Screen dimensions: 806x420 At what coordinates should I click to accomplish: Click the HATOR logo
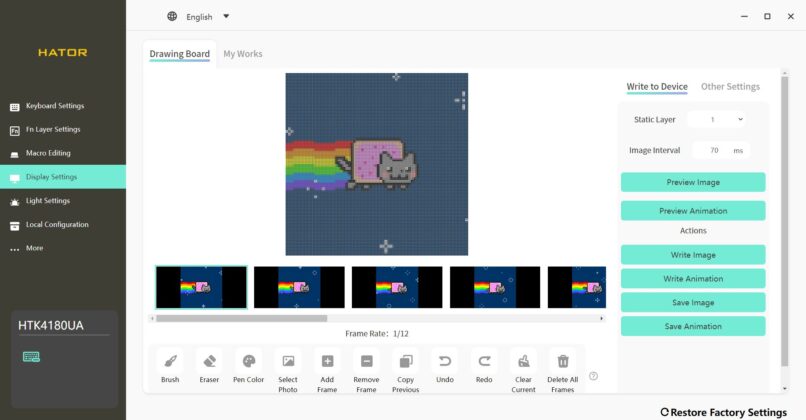pyautogui.click(x=63, y=52)
